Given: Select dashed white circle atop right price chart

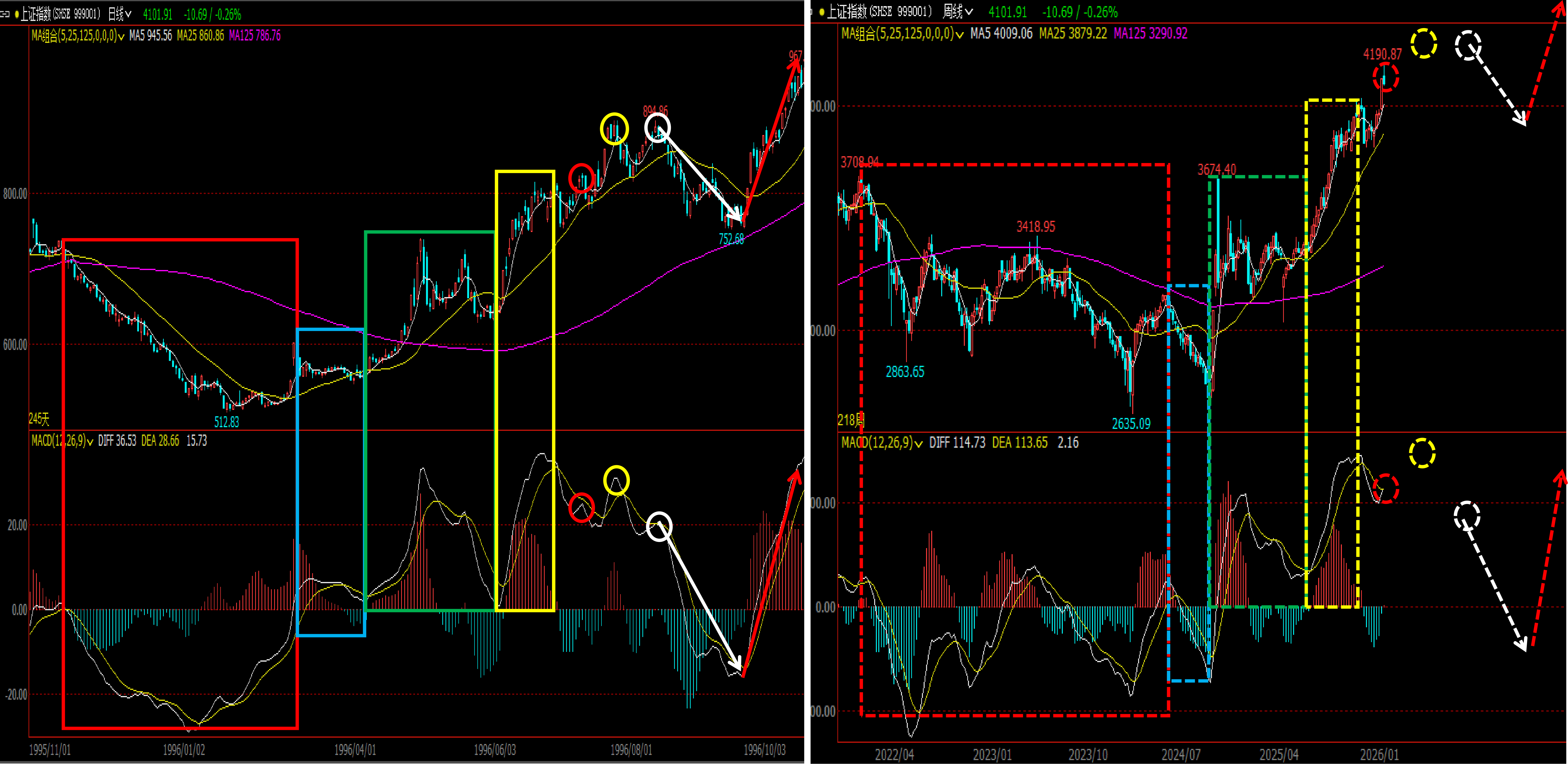Looking at the screenshot, I should pyautogui.click(x=1468, y=46).
